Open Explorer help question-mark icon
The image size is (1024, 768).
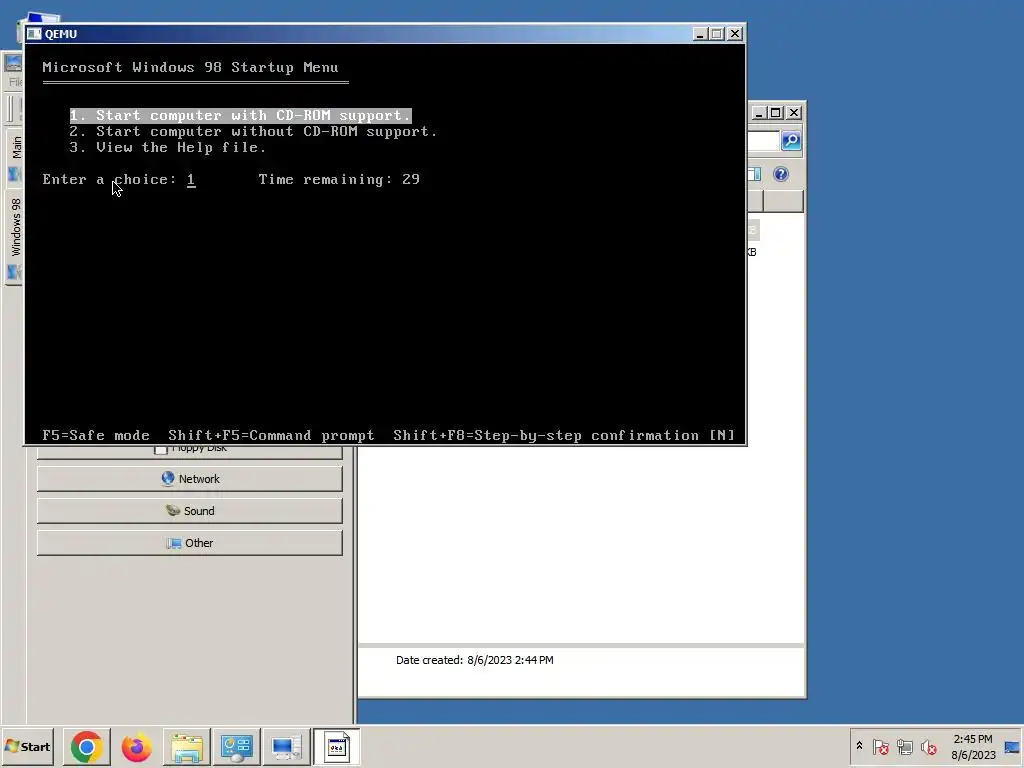point(781,174)
